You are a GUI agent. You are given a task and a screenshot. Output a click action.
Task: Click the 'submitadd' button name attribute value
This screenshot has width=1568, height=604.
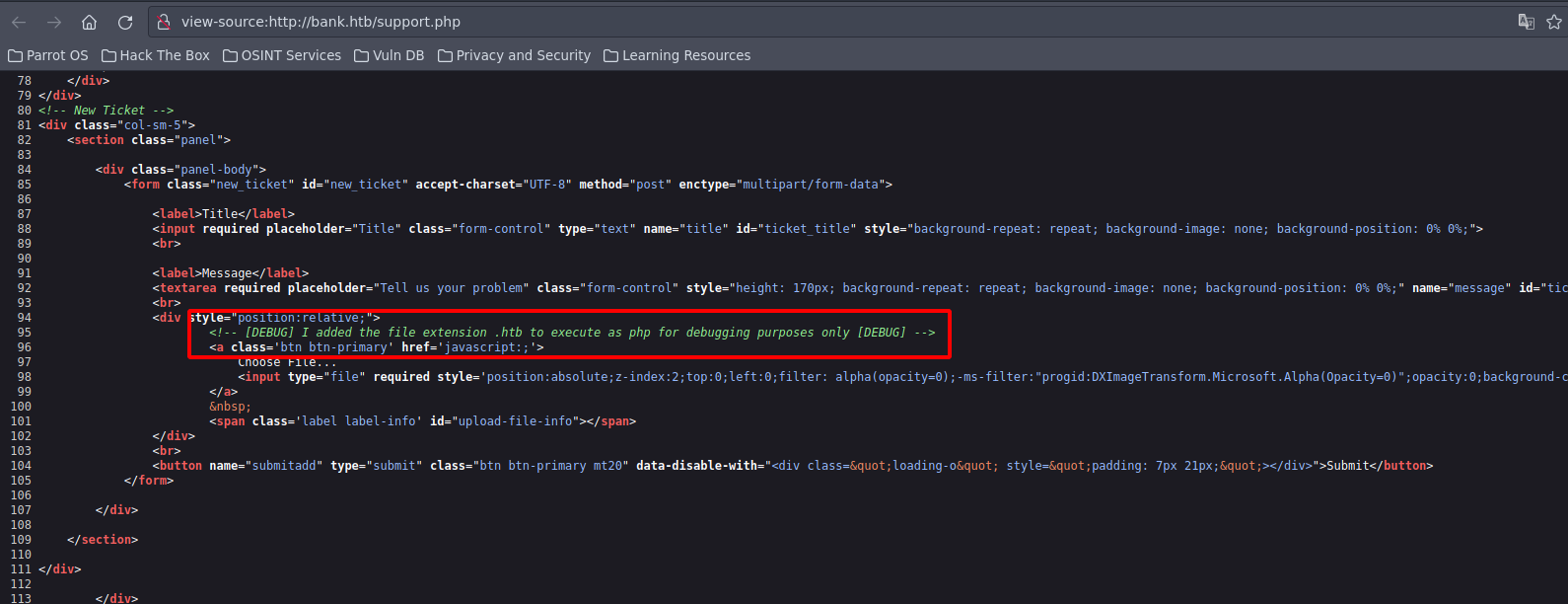(283, 466)
